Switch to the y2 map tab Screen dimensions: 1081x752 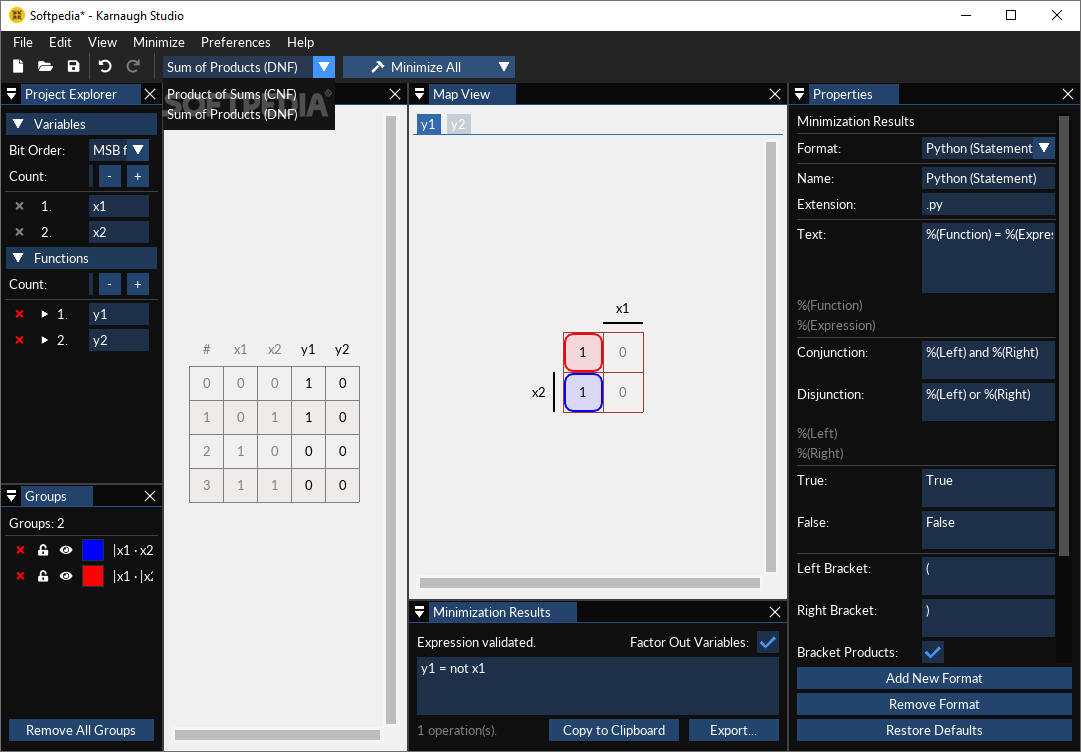[458, 124]
